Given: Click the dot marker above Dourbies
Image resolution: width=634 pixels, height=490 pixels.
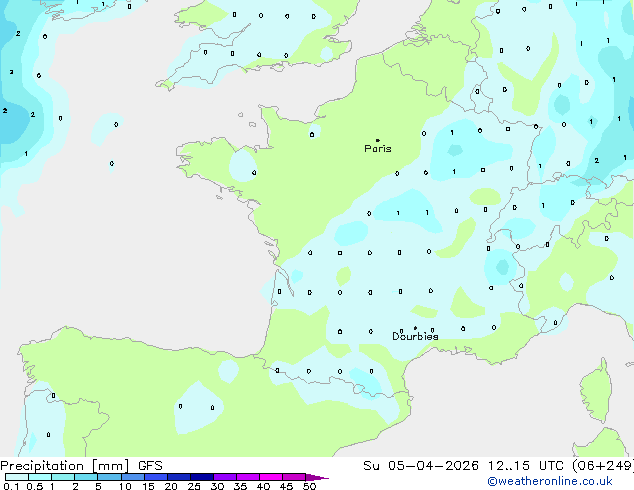Looking at the screenshot, I should (415, 328).
